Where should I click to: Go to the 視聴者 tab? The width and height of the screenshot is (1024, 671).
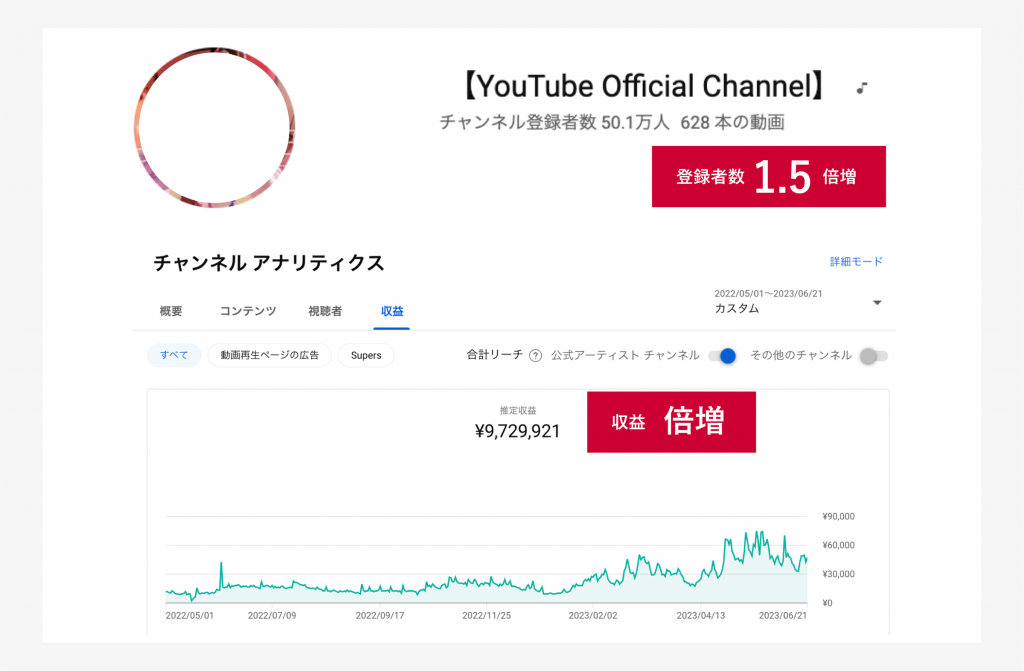click(x=325, y=312)
